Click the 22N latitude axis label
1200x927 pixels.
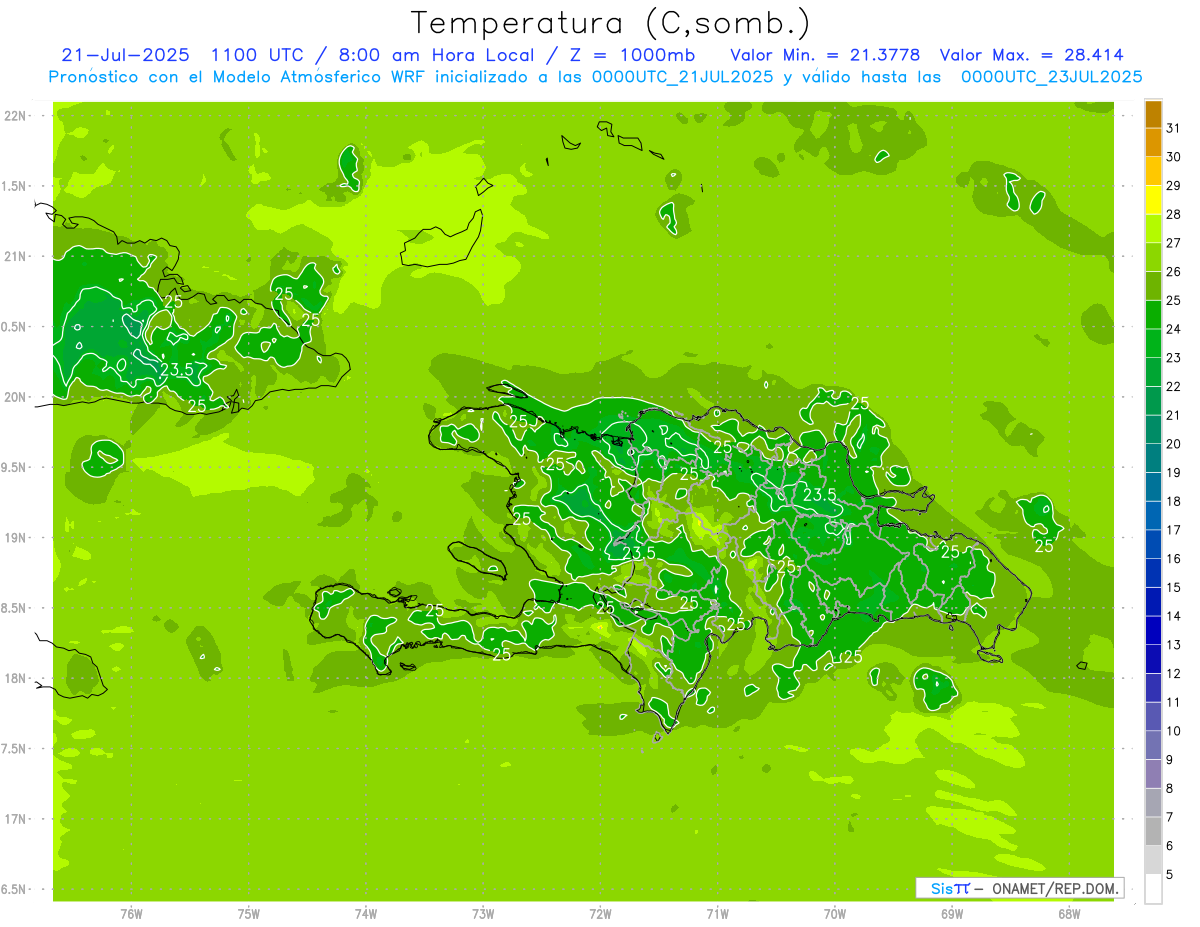coord(16,116)
